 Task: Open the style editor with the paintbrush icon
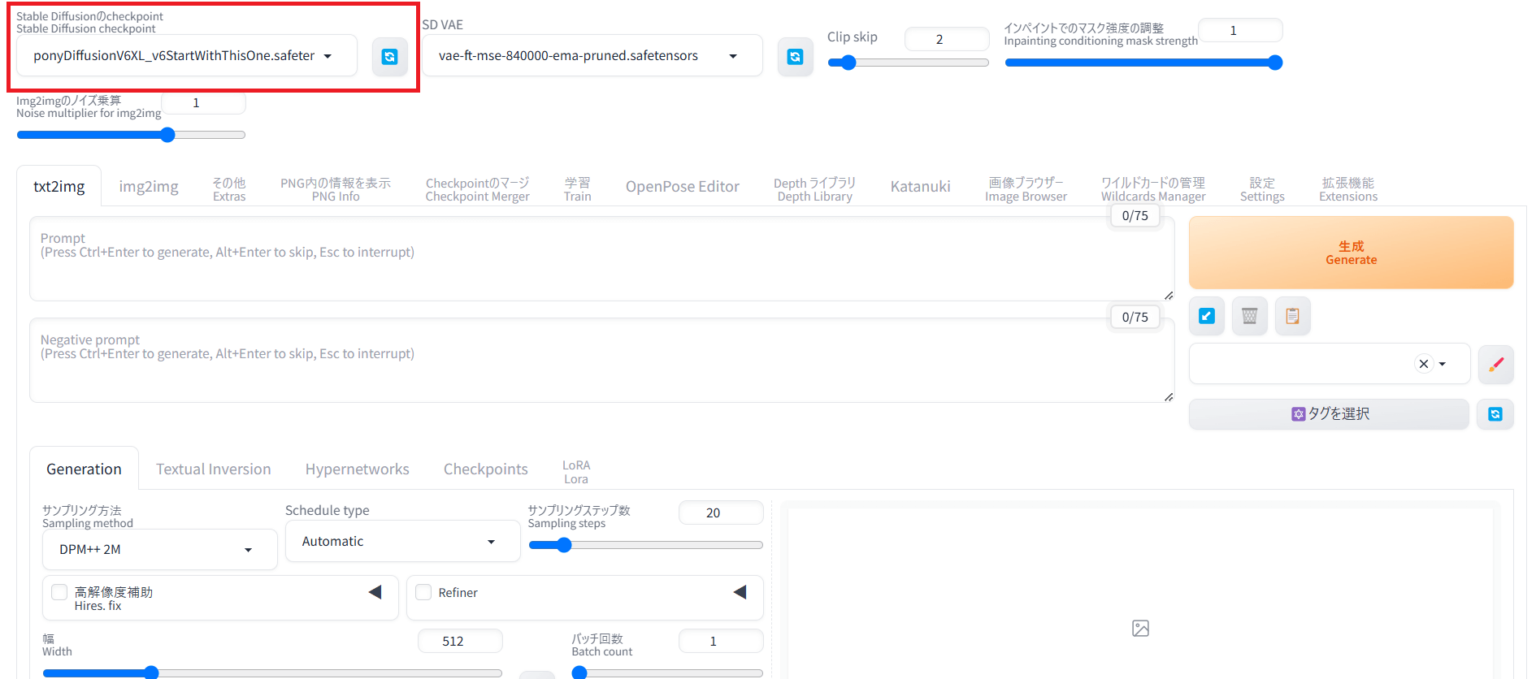[1496, 363]
